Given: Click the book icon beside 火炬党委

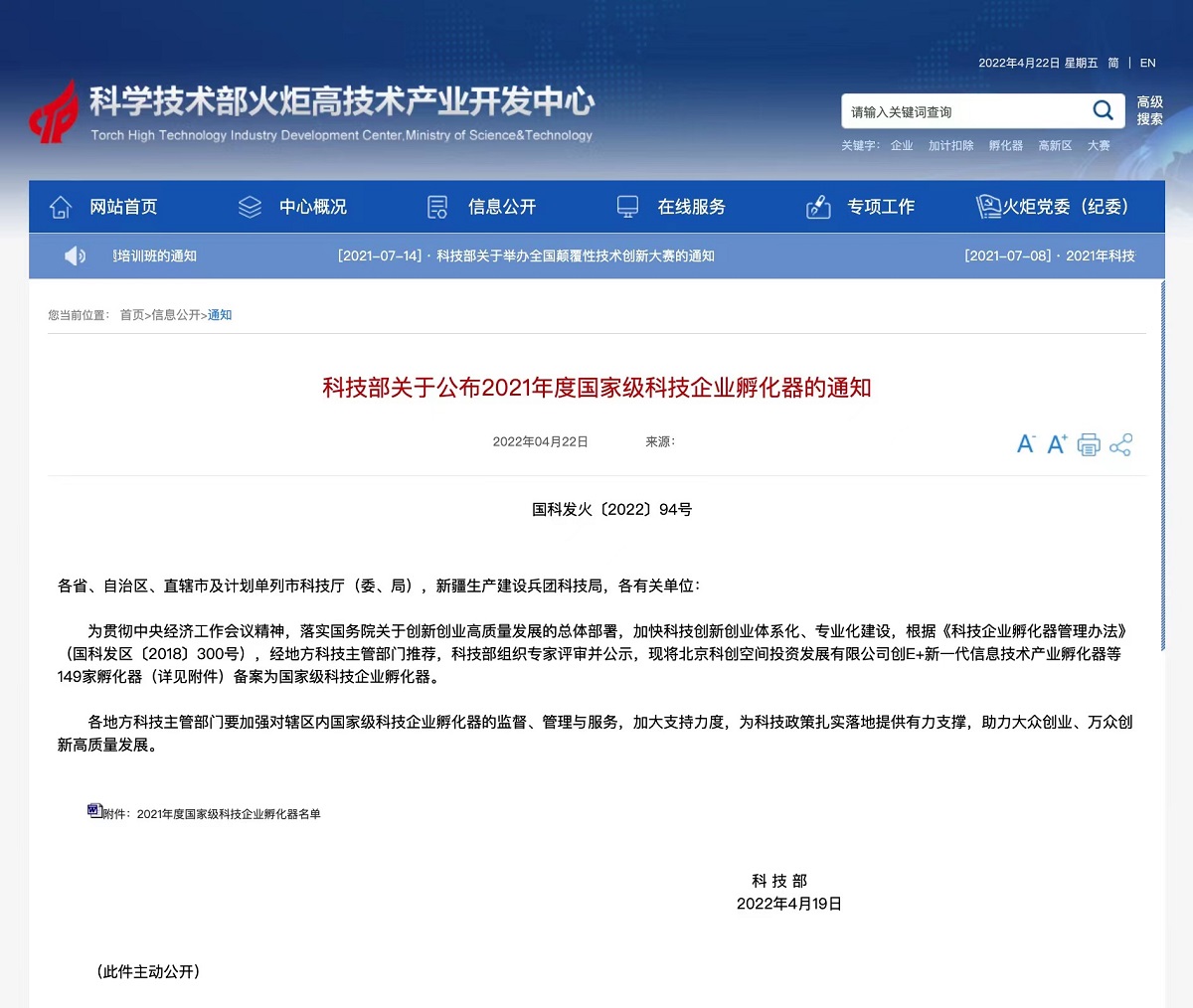Looking at the screenshot, I should [x=988, y=206].
